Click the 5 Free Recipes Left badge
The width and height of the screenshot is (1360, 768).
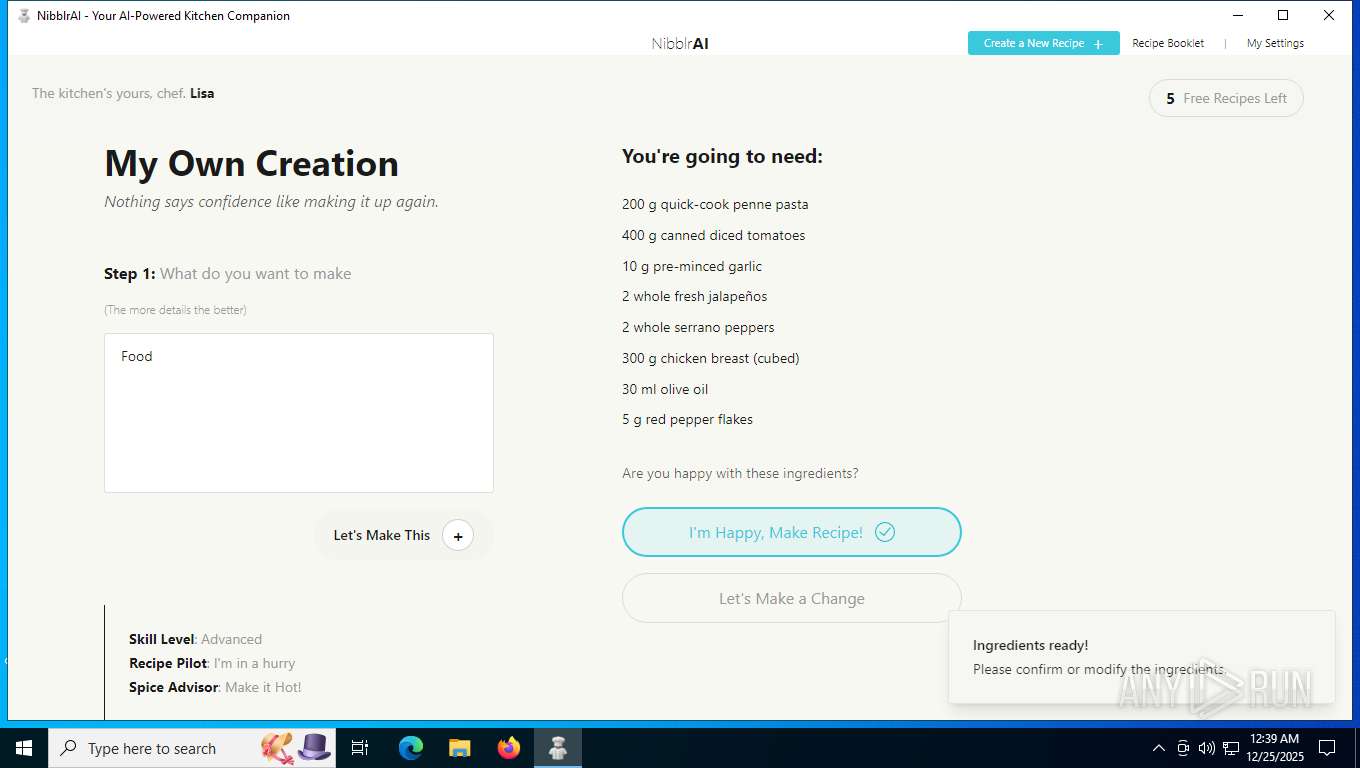[1226, 98]
